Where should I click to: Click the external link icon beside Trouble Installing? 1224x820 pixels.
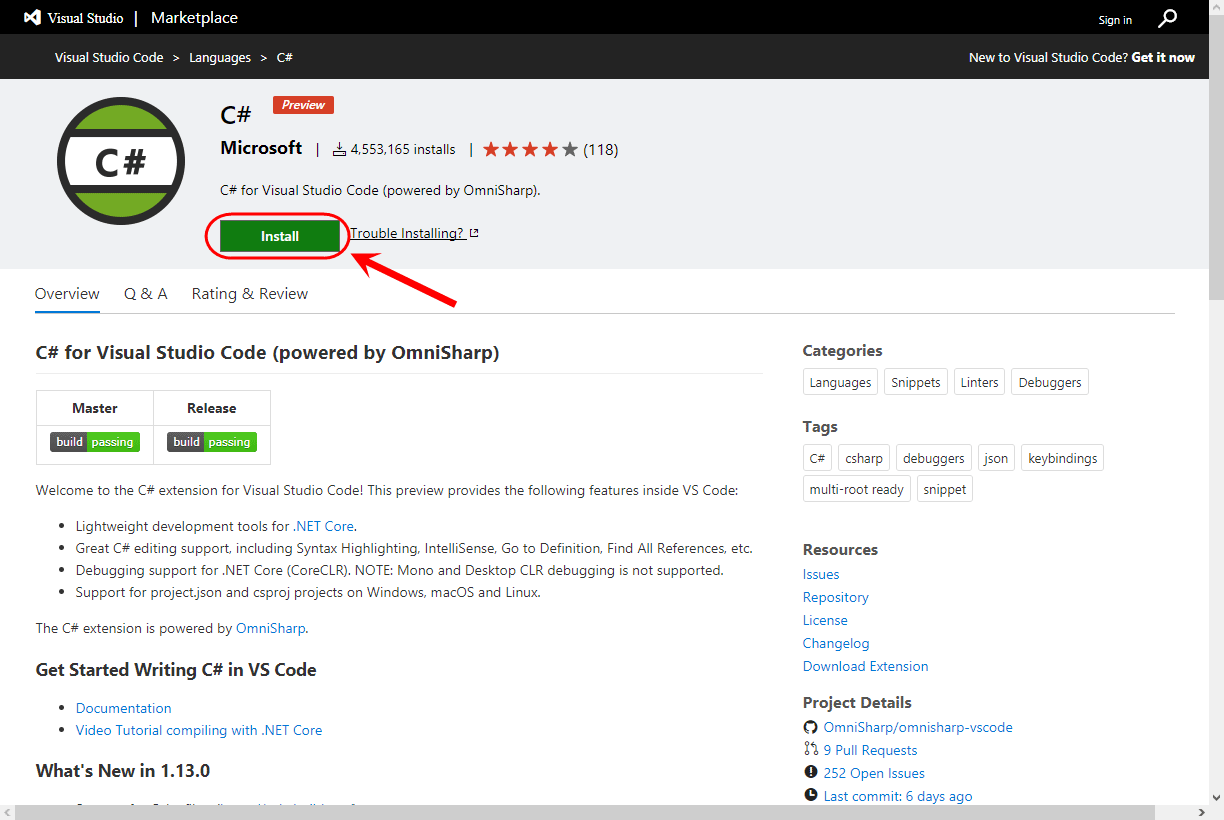point(474,233)
